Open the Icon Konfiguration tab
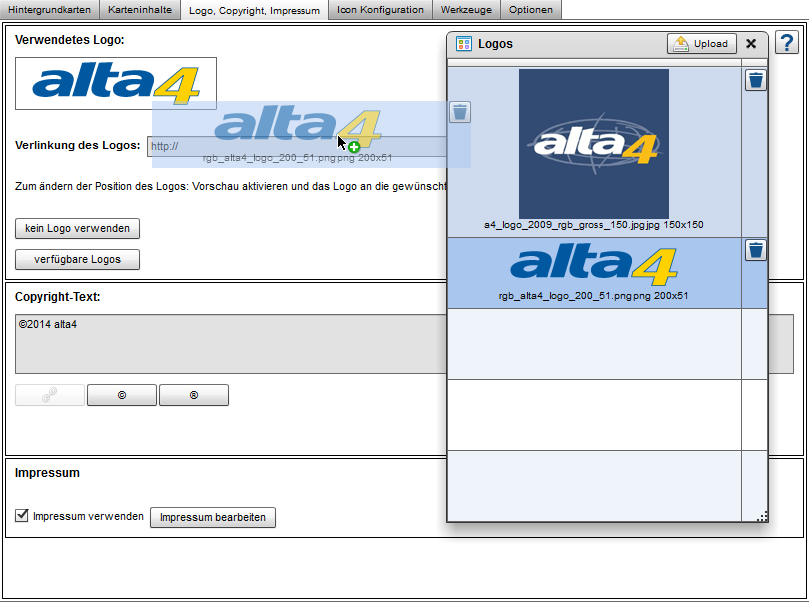The width and height of the screenshot is (809, 602). tap(380, 10)
